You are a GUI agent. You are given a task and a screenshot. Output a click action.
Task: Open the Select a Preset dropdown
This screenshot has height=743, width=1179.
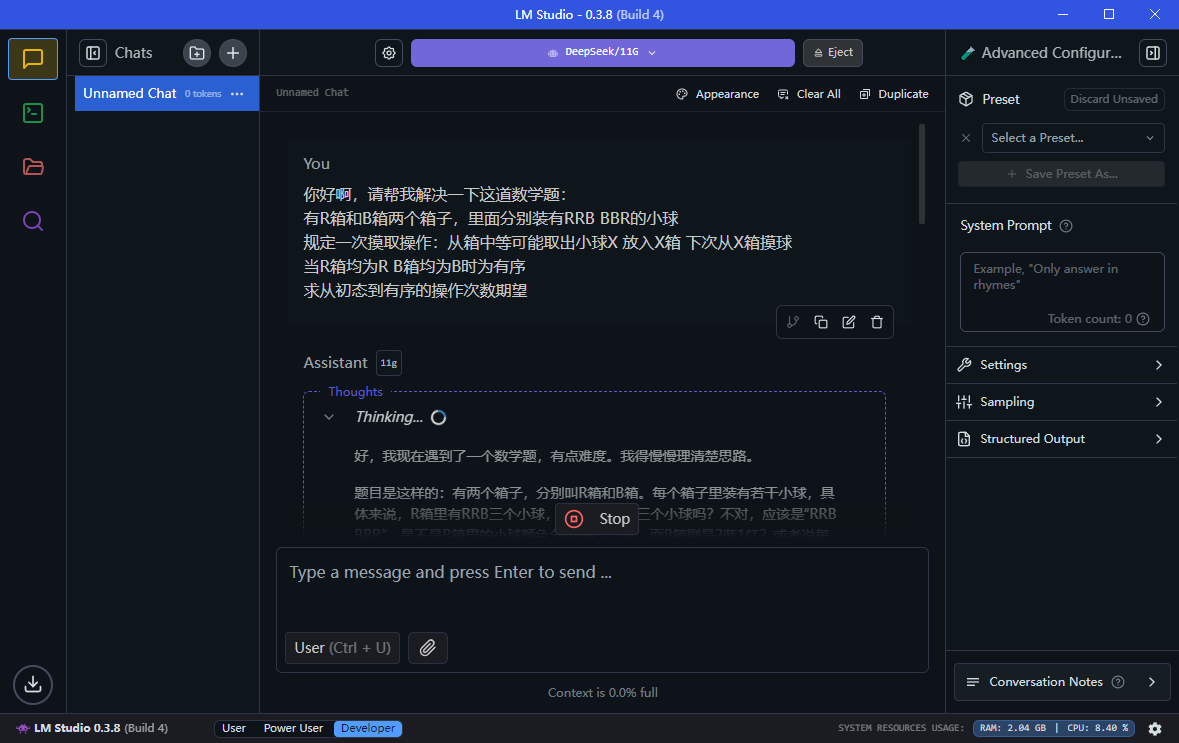click(x=1073, y=138)
